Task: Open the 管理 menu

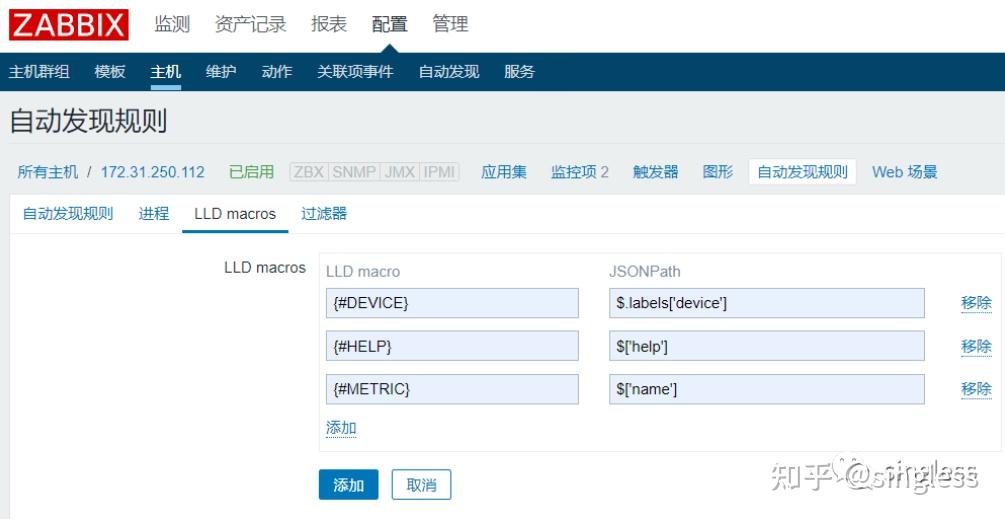Action: tap(450, 24)
